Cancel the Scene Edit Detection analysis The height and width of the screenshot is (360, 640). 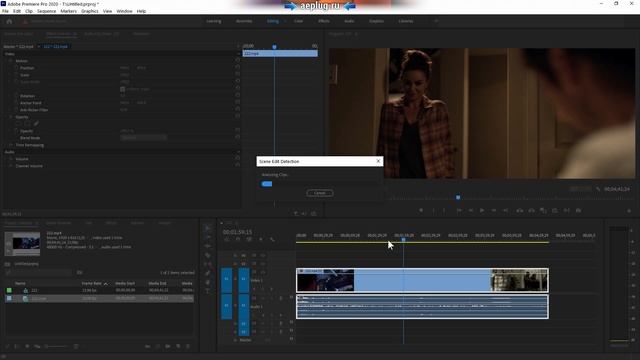click(320, 193)
